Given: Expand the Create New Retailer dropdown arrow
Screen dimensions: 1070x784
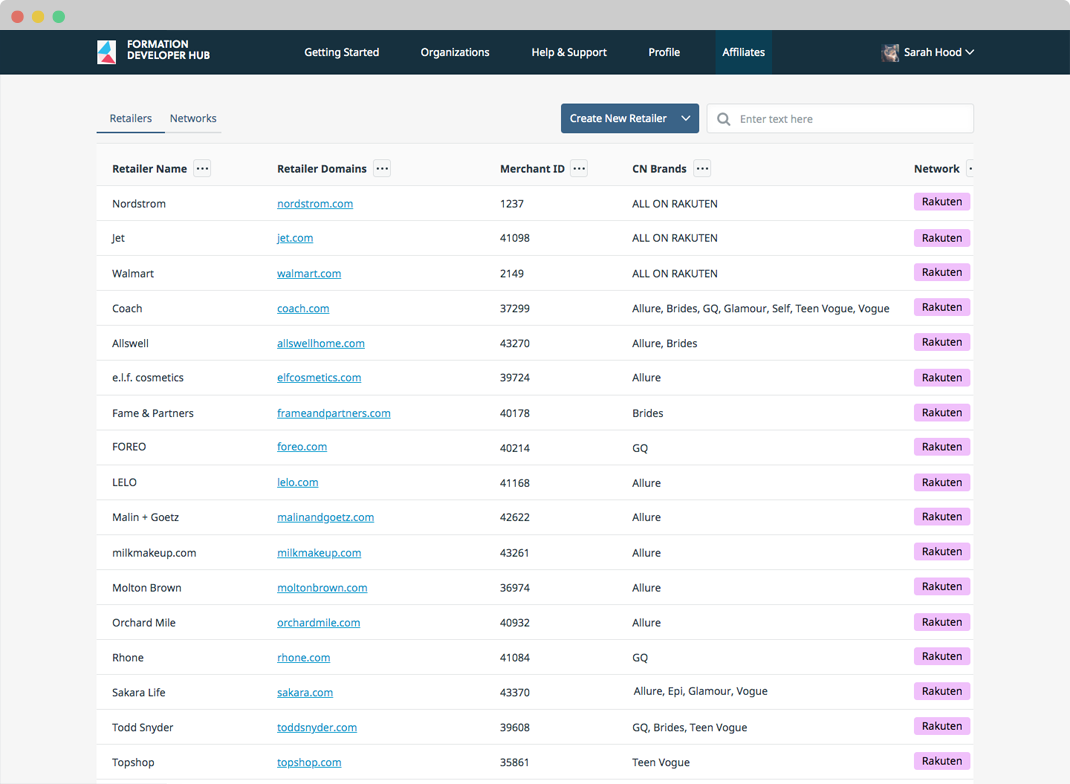Looking at the screenshot, I should (686, 118).
